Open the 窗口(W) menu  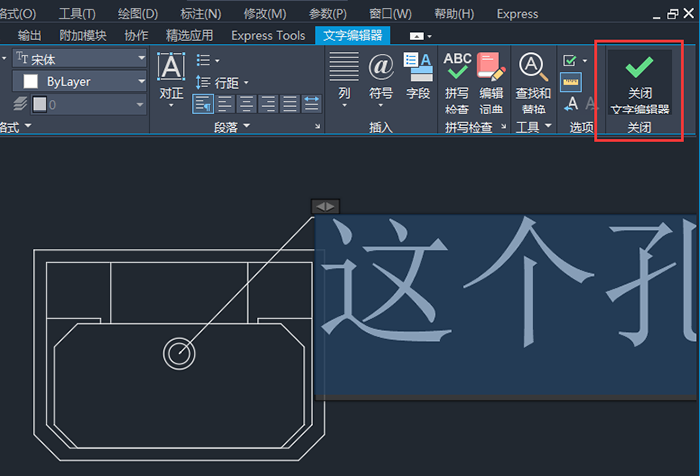tap(390, 14)
